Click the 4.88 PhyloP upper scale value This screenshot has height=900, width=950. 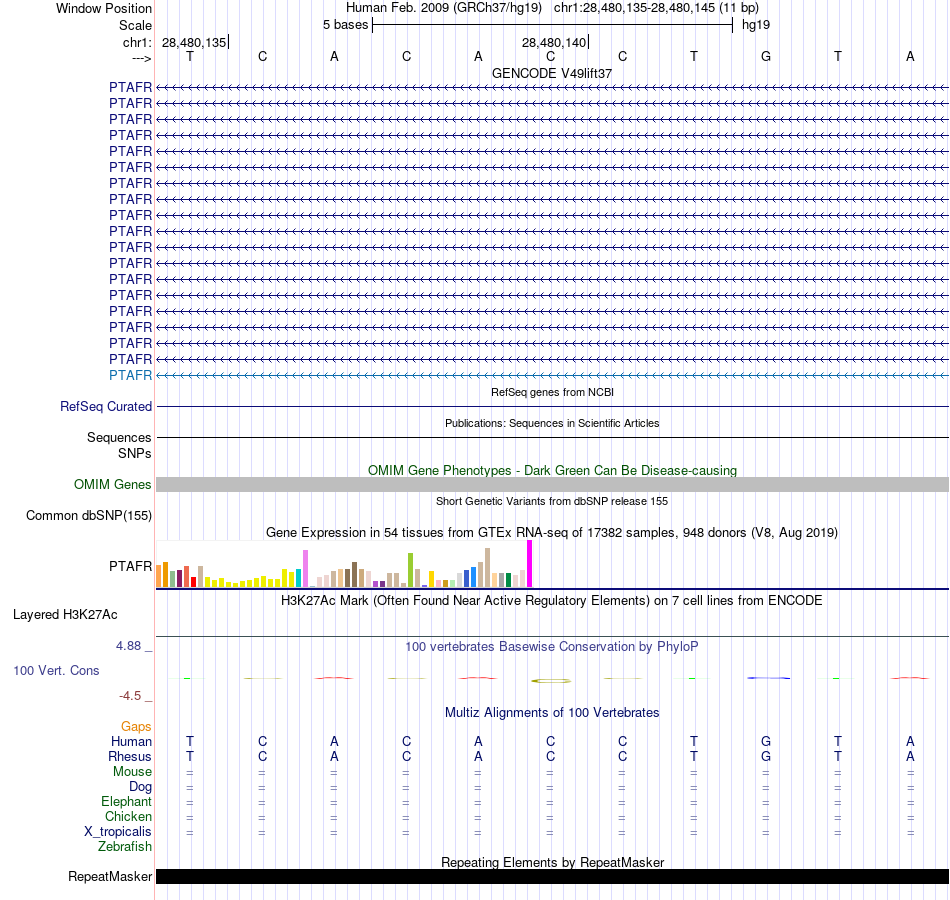click(128, 646)
